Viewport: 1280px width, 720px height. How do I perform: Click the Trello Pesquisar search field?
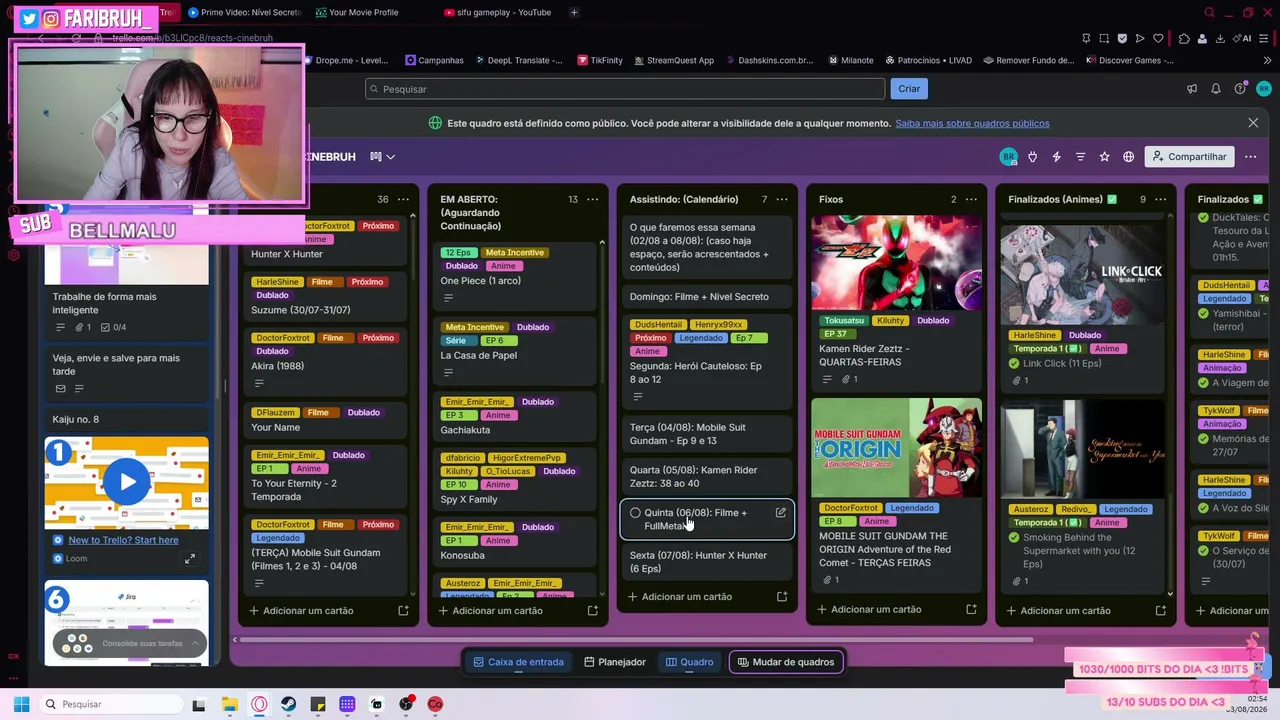click(625, 89)
